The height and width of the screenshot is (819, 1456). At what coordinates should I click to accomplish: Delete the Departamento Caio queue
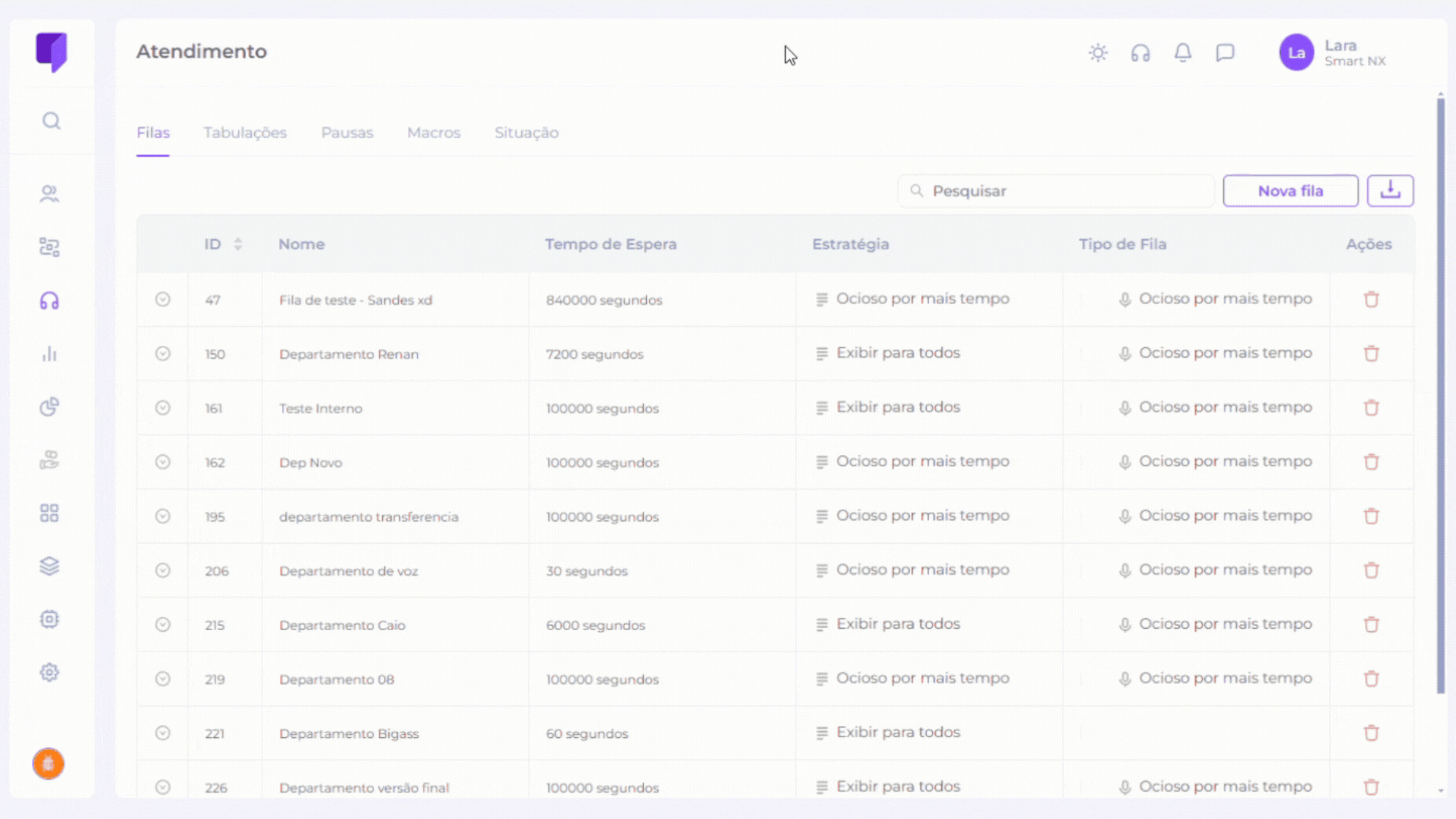click(1371, 625)
